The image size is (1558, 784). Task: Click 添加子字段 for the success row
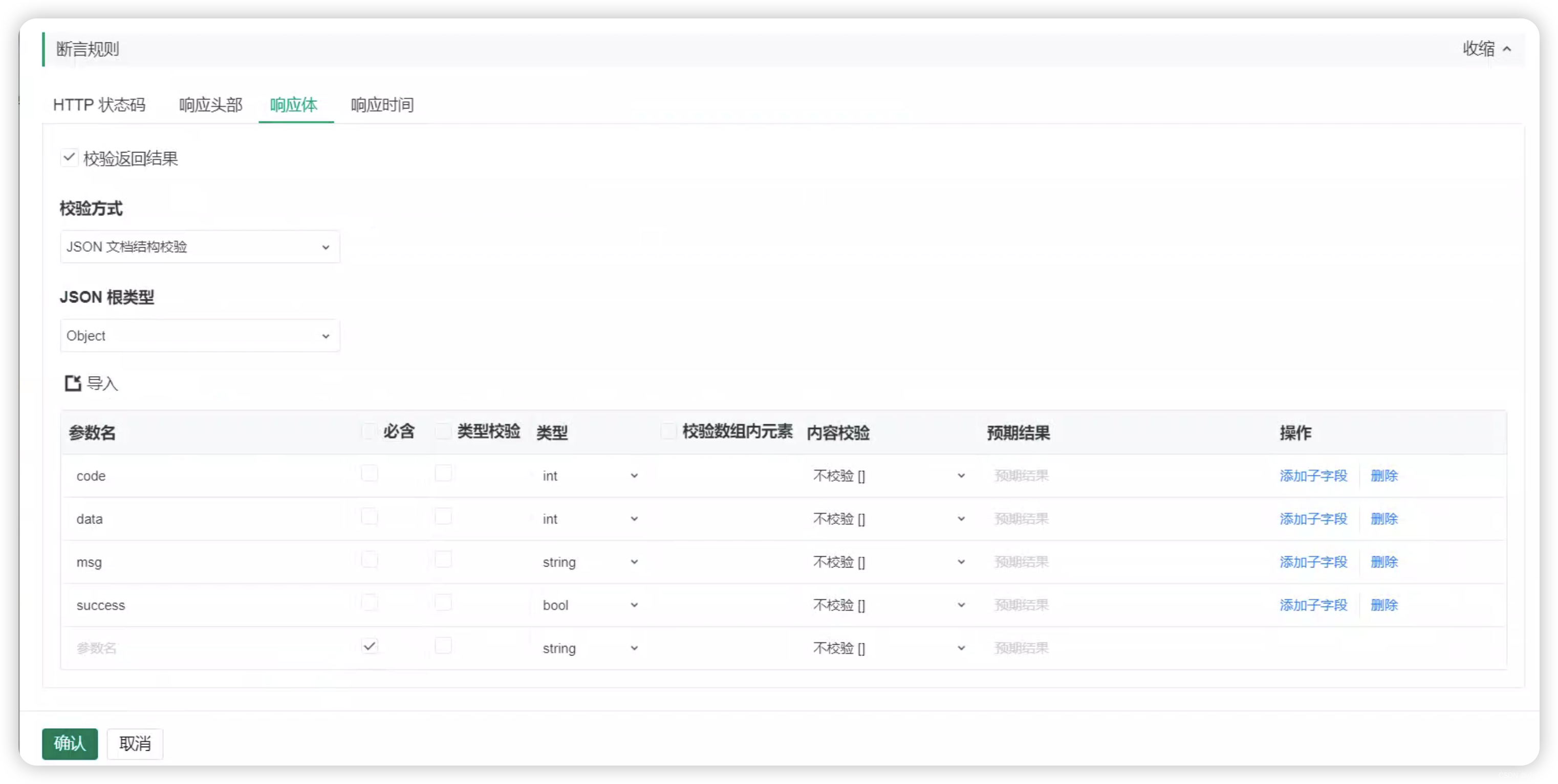pyautogui.click(x=1313, y=605)
